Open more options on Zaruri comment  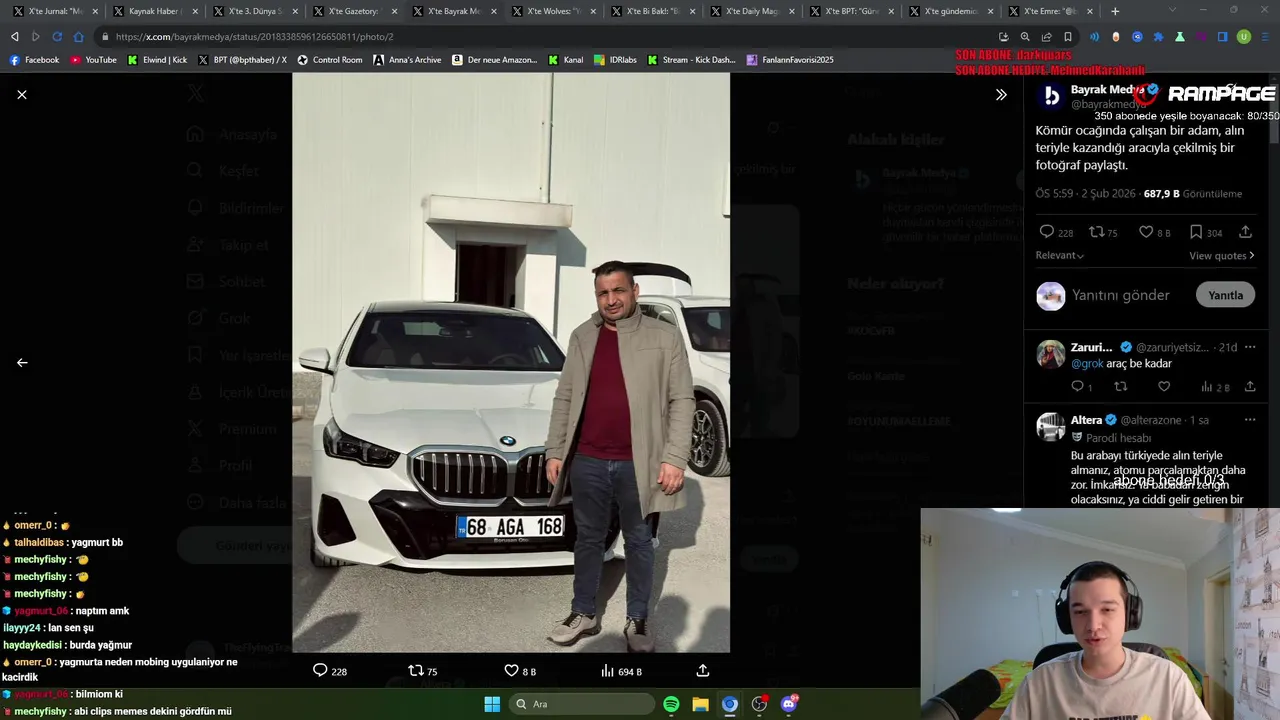(x=1249, y=347)
